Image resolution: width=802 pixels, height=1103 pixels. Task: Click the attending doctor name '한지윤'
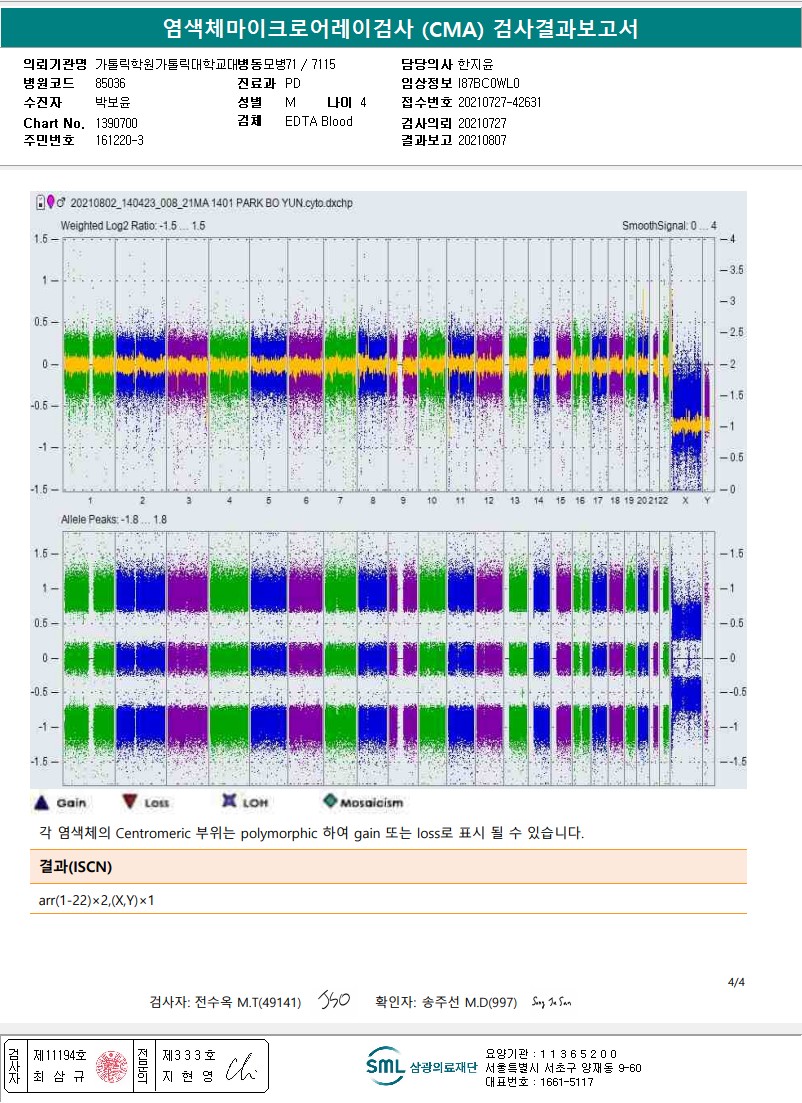click(x=476, y=64)
